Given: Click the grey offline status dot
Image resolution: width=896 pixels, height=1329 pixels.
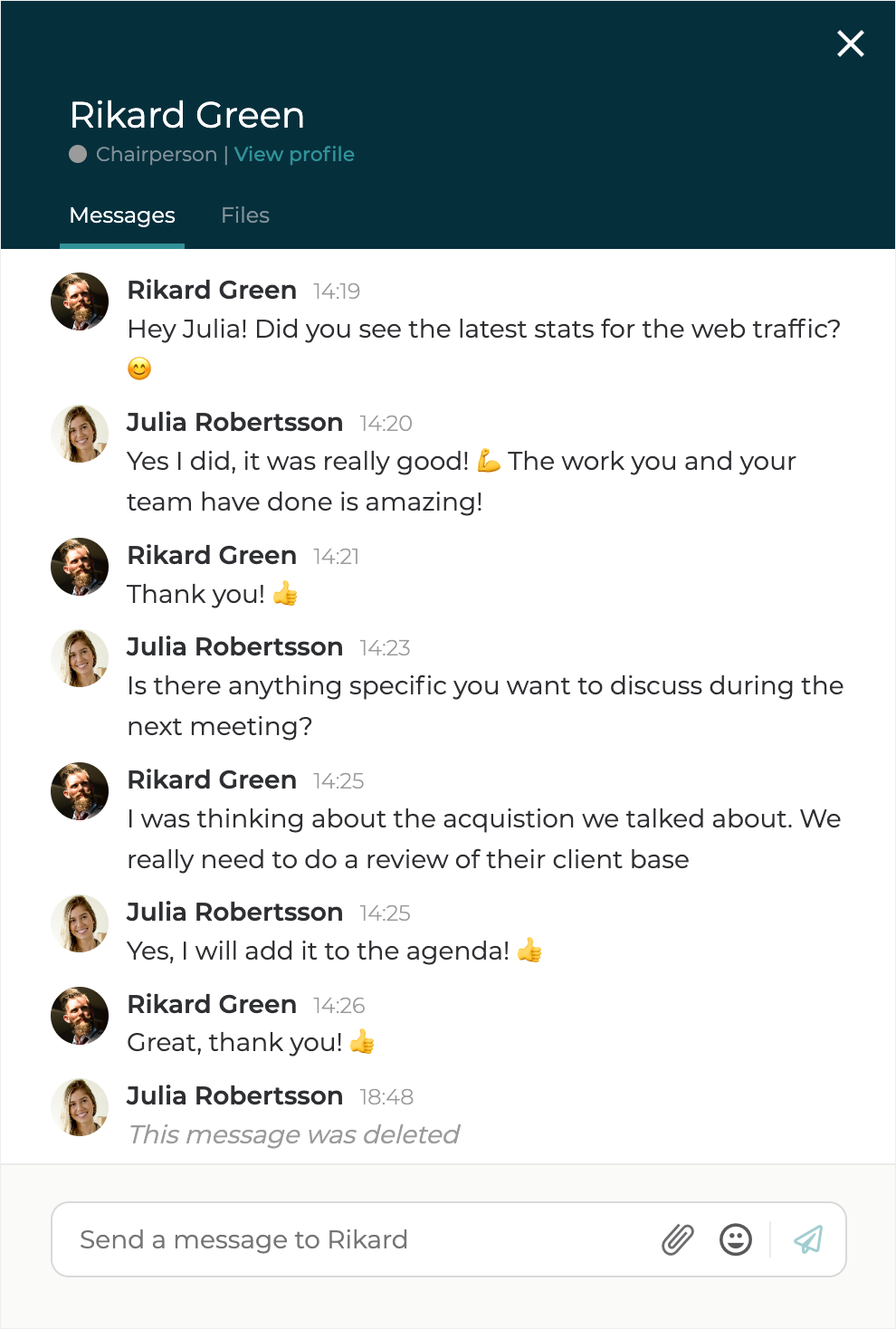Looking at the screenshot, I should coord(78,154).
